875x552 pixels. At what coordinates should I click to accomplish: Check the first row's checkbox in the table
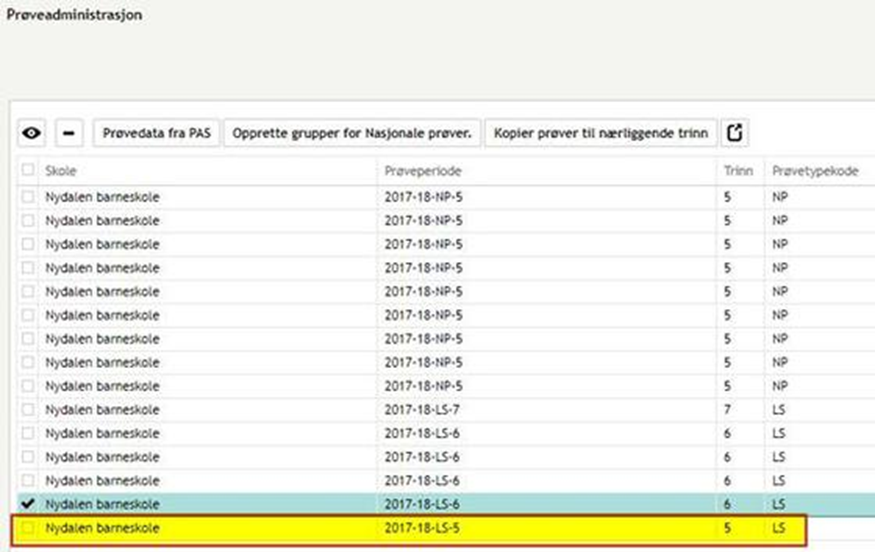click(28, 197)
